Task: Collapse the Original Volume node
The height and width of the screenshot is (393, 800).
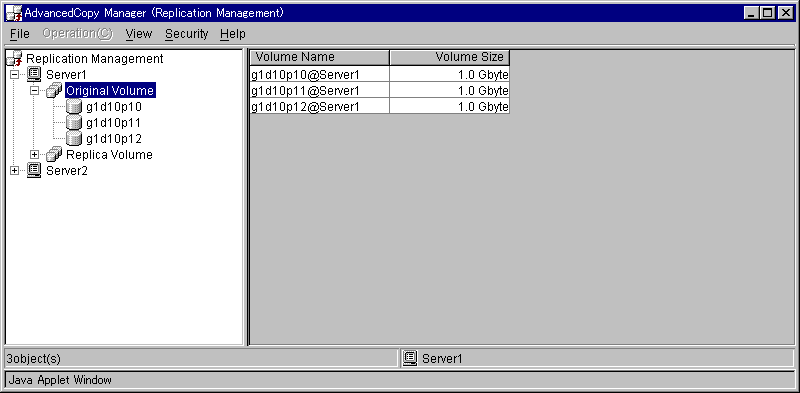Action: 34,91
